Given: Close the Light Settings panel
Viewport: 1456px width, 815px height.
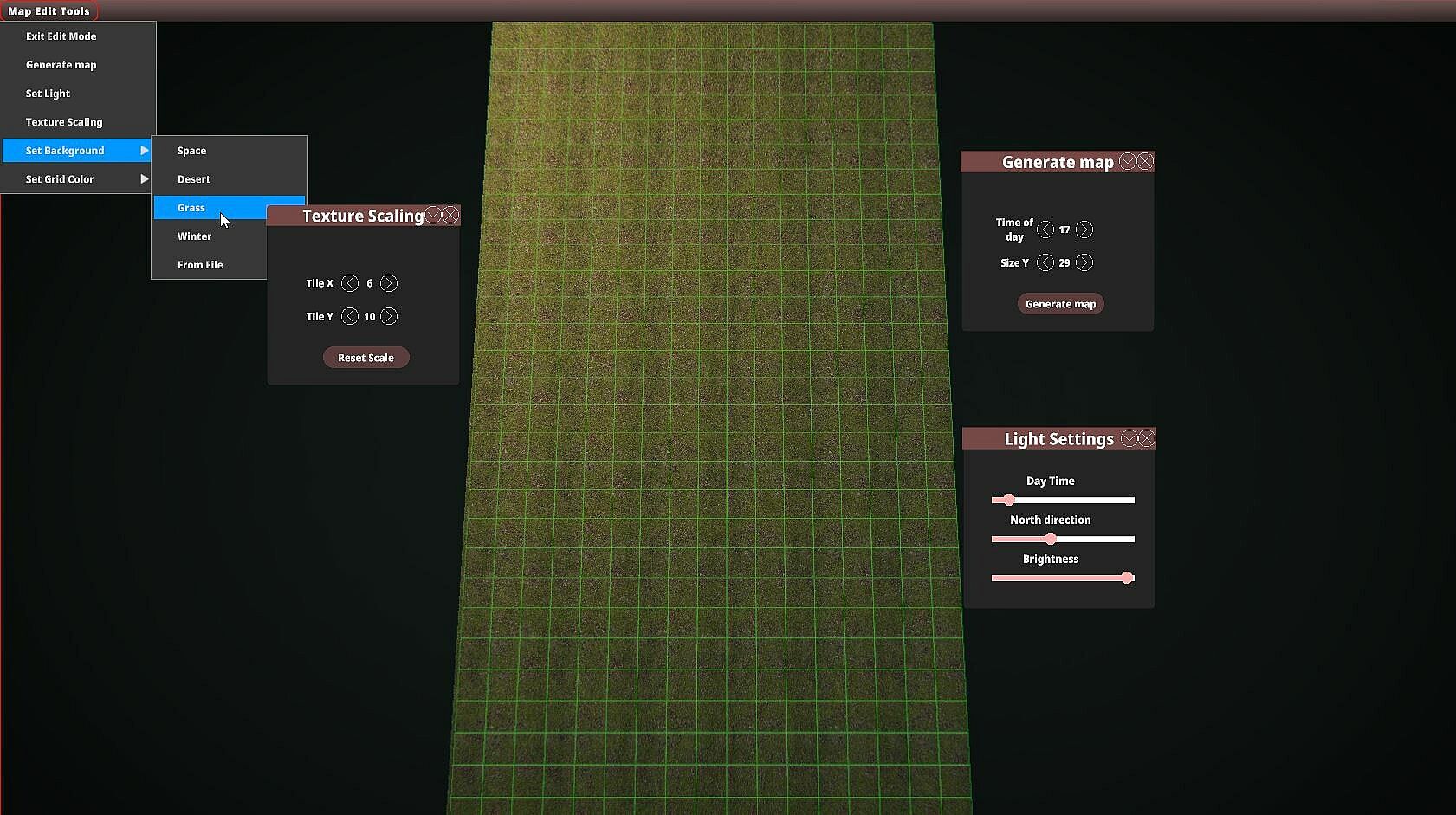Looking at the screenshot, I should (x=1147, y=438).
